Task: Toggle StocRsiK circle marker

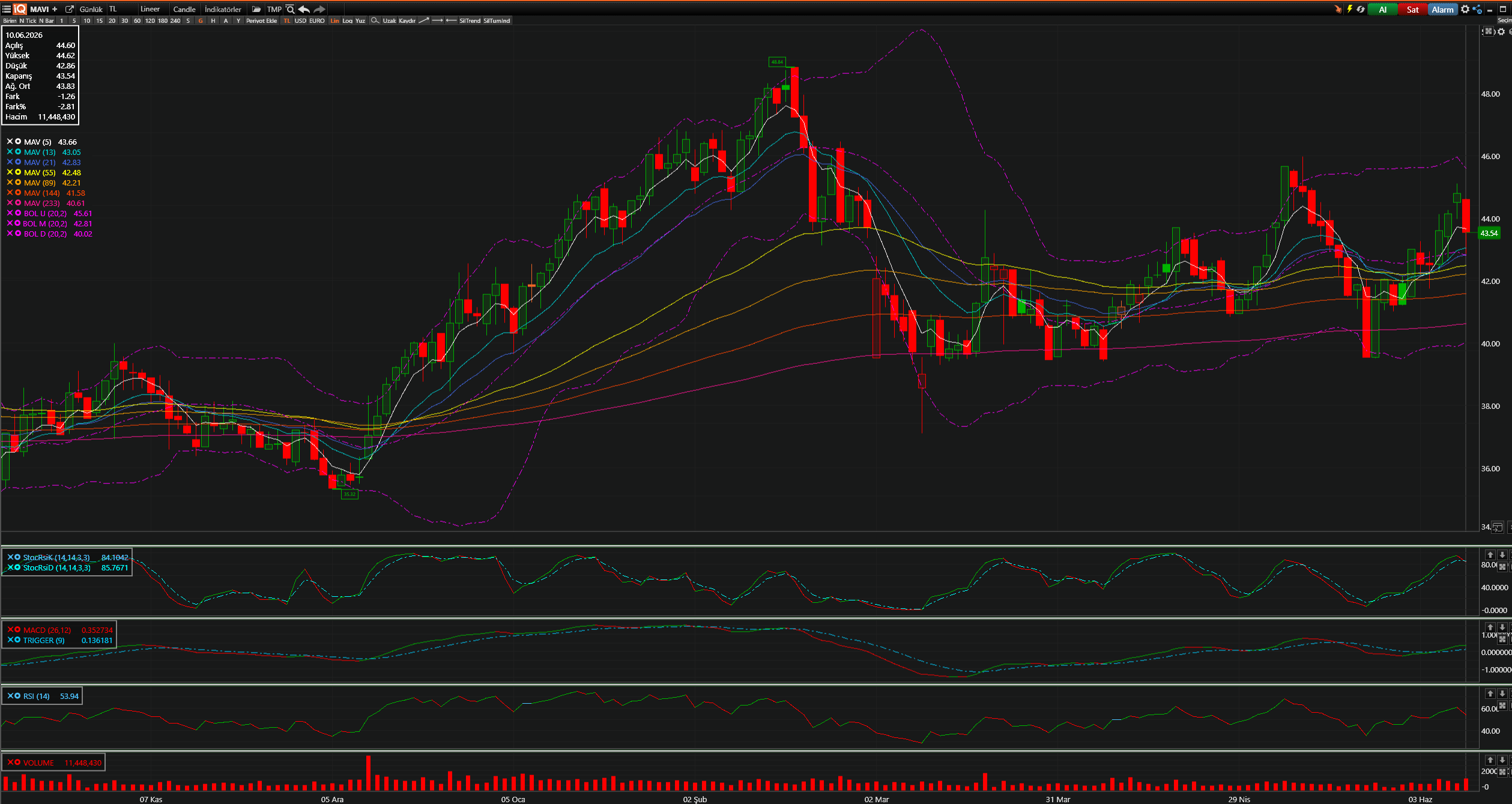Action: tap(17, 557)
